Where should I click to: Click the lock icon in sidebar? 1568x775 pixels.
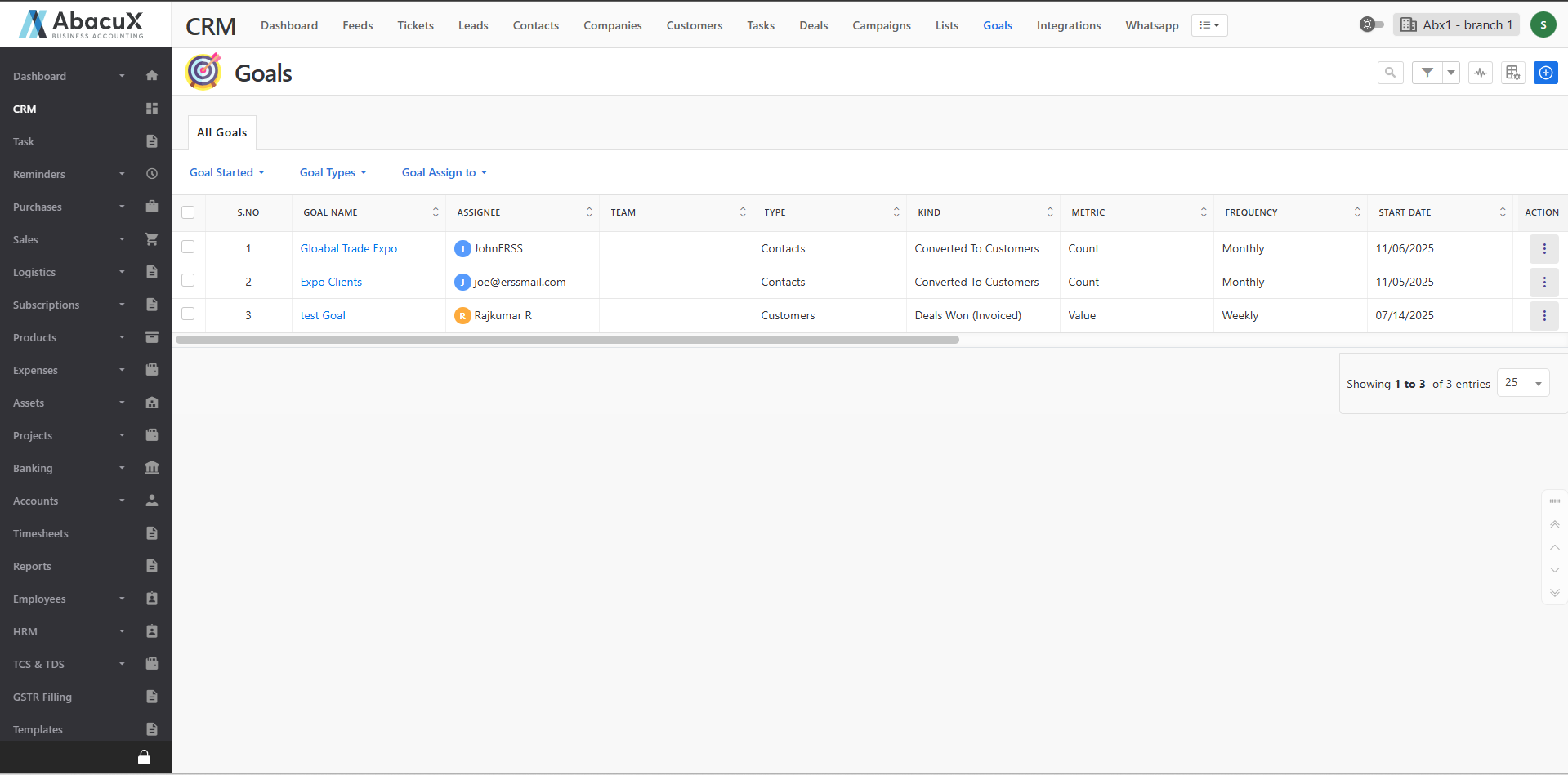[x=144, y=757]
